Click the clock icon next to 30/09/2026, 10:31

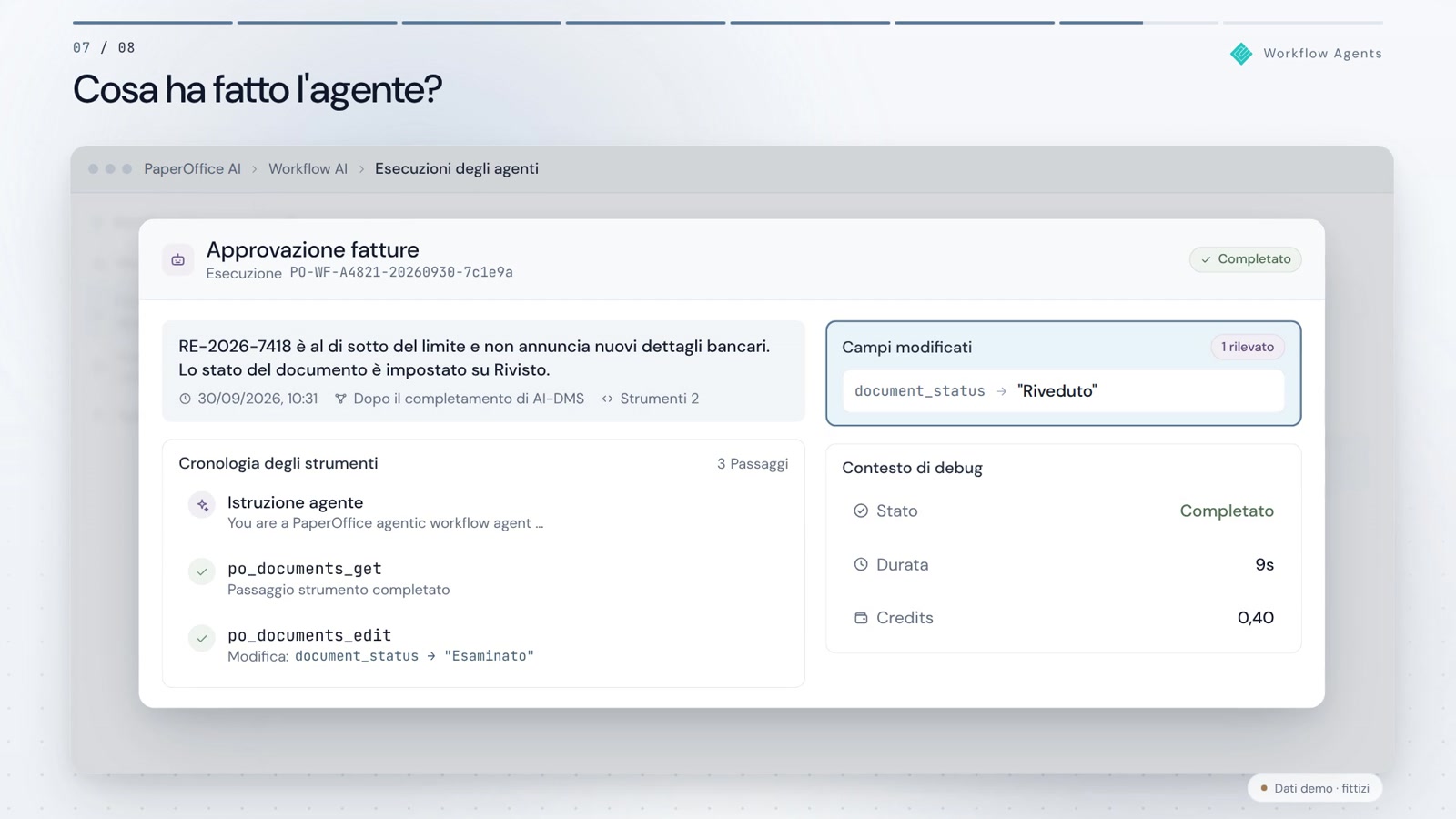(186, 399)
